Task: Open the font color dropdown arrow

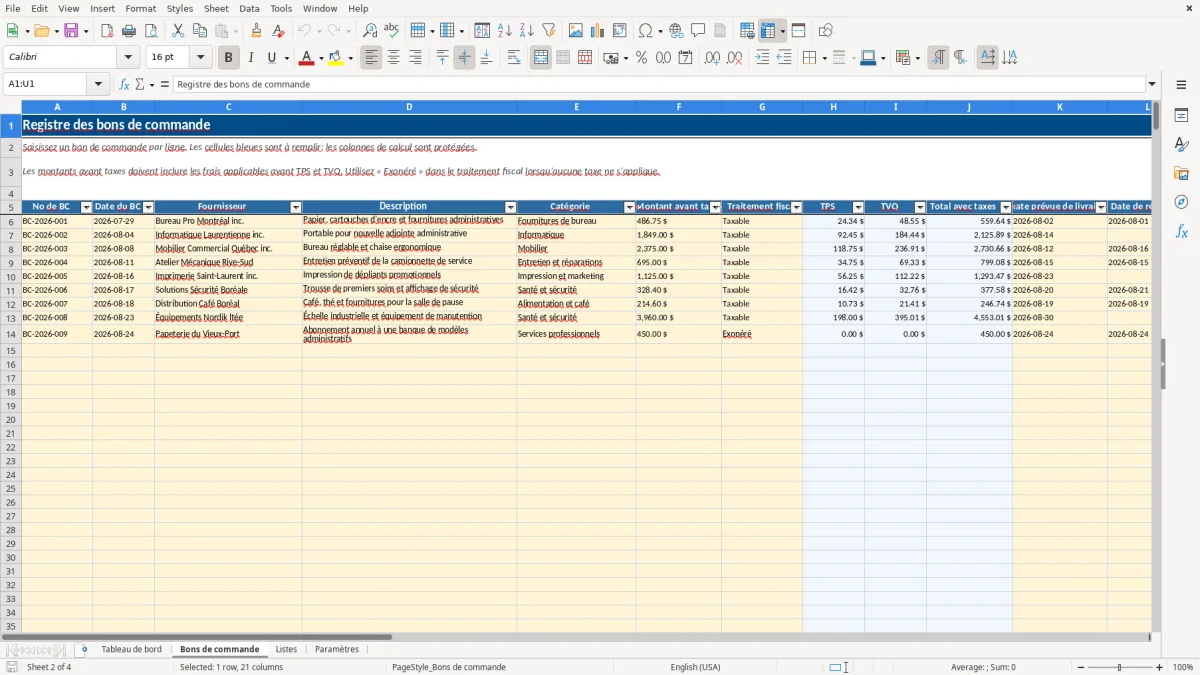Action: (x=321, y=58)
